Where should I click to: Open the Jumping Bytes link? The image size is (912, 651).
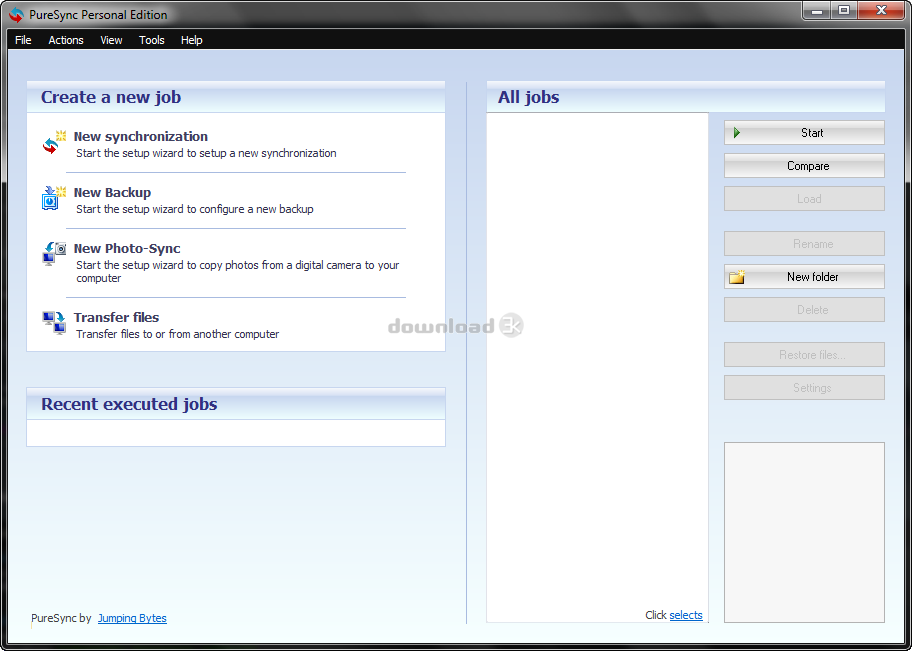[x=132, y=618]
